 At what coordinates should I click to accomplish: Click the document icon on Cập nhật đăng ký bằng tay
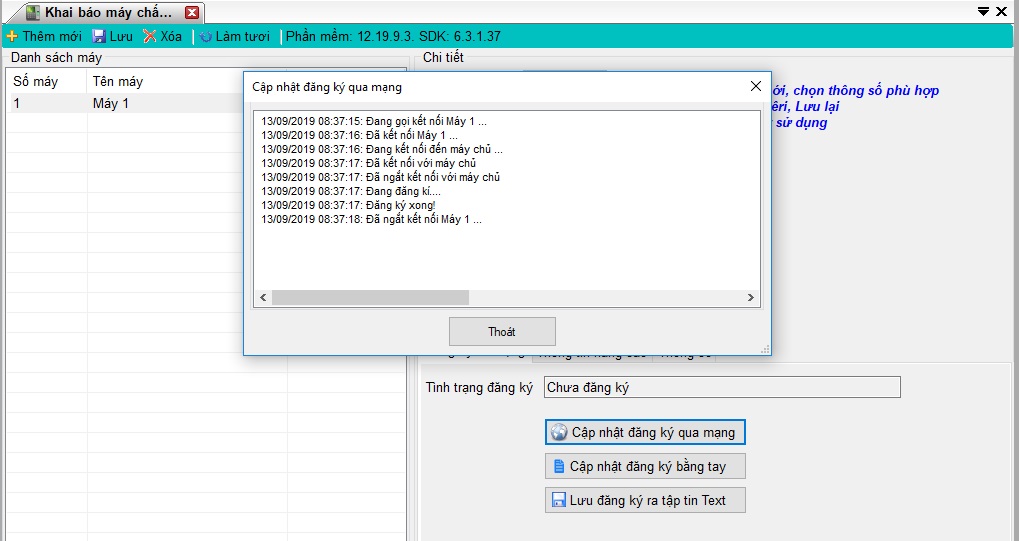click(x=560, y=467)
